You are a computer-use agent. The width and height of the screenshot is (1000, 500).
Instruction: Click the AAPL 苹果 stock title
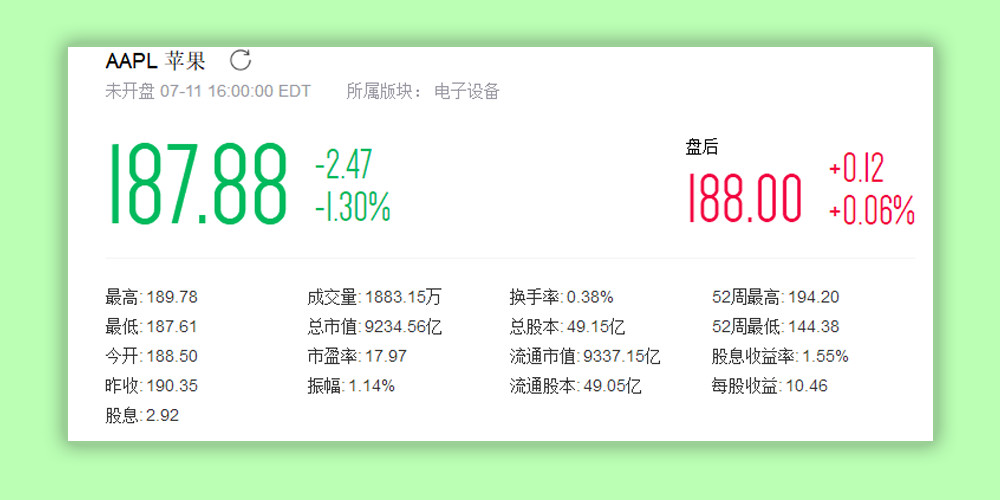pos(156,61)
